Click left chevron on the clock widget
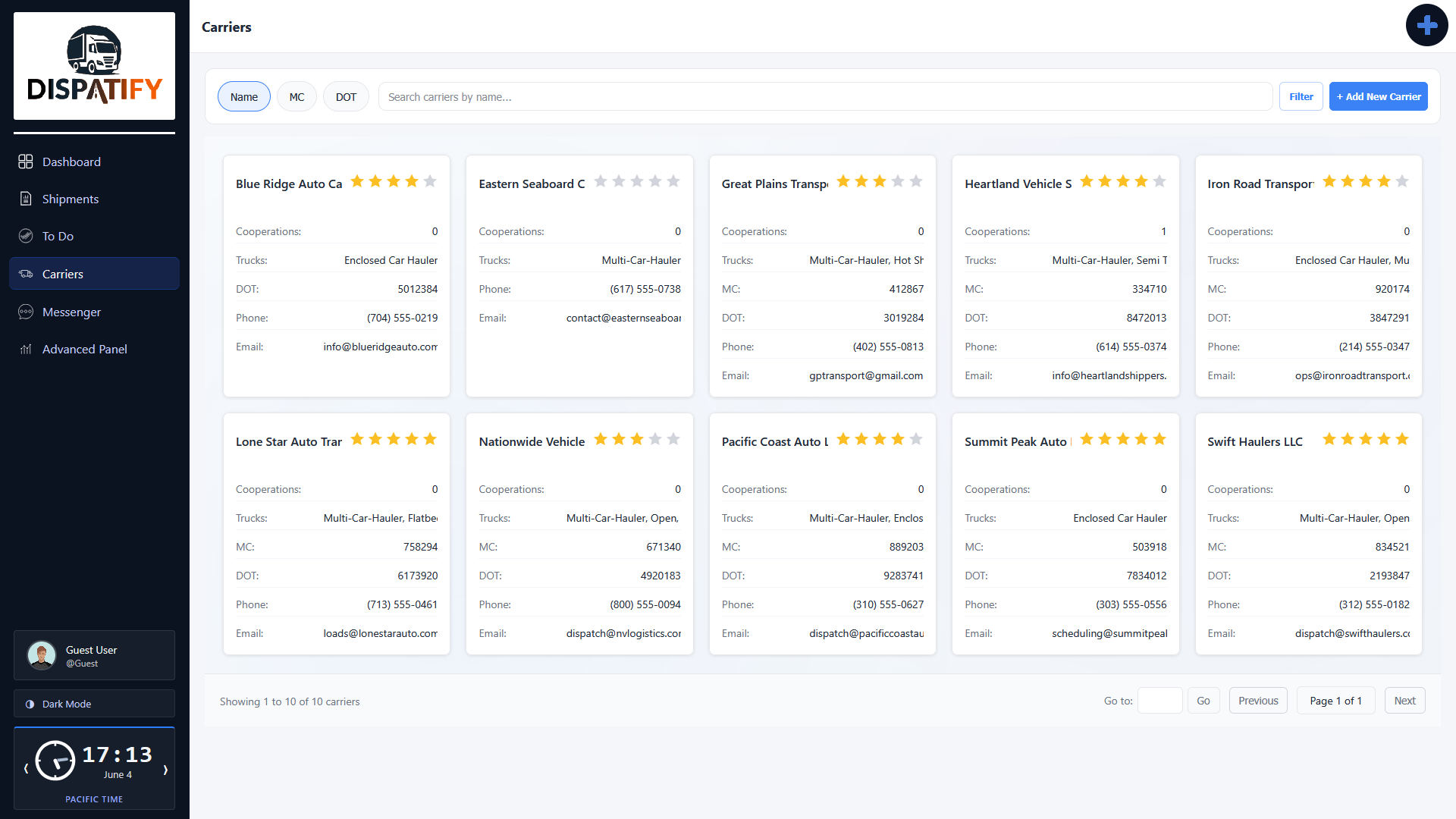 [x=26, y=769]
